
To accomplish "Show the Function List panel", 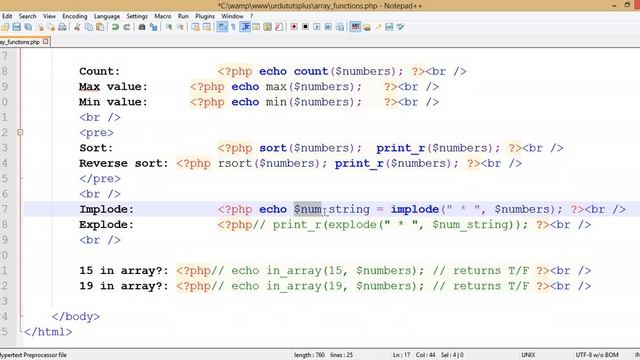I will [x=279, y=27].
